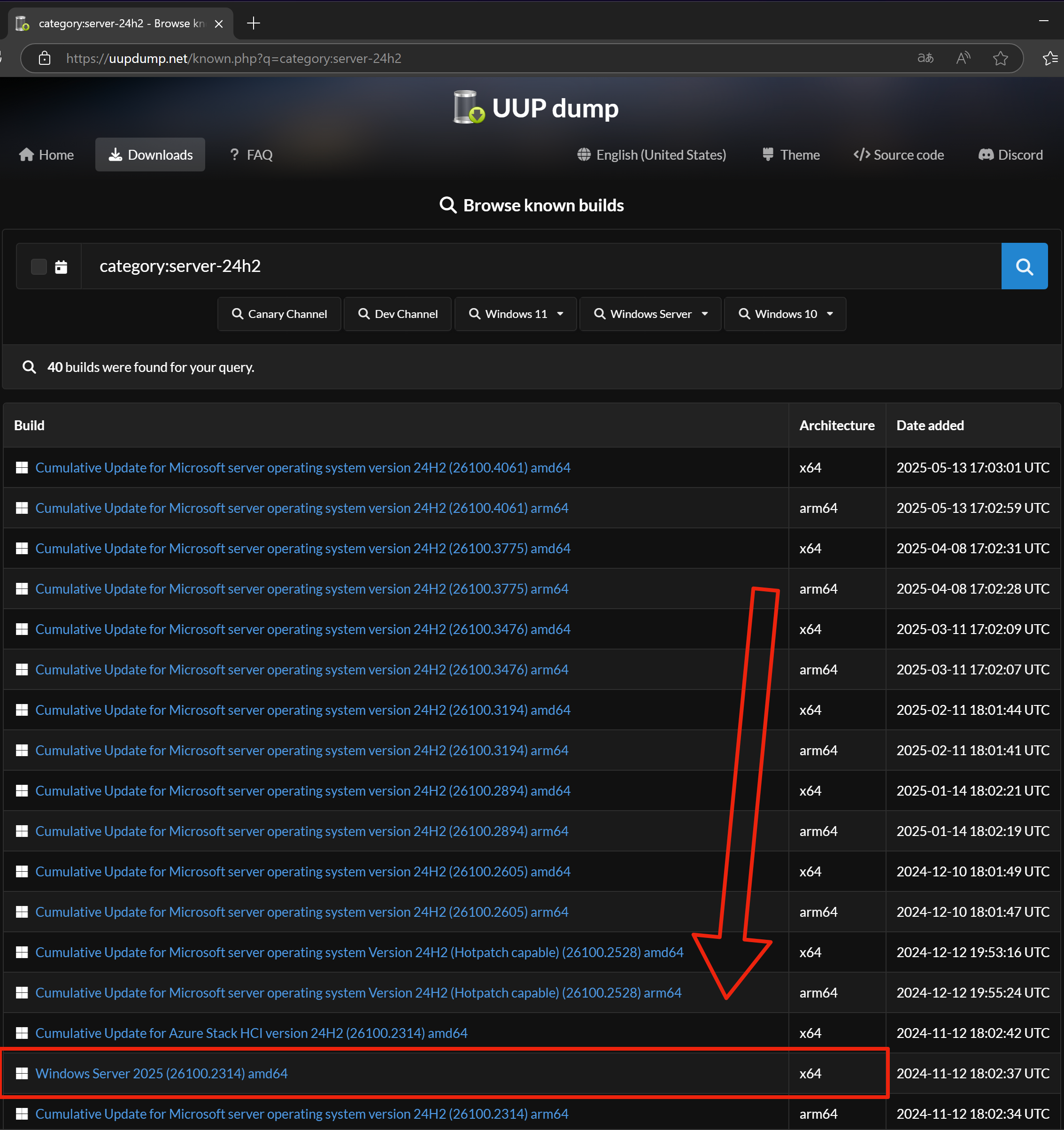
Task: Click the site lock icon in address bar
Action: click(44, 58)
